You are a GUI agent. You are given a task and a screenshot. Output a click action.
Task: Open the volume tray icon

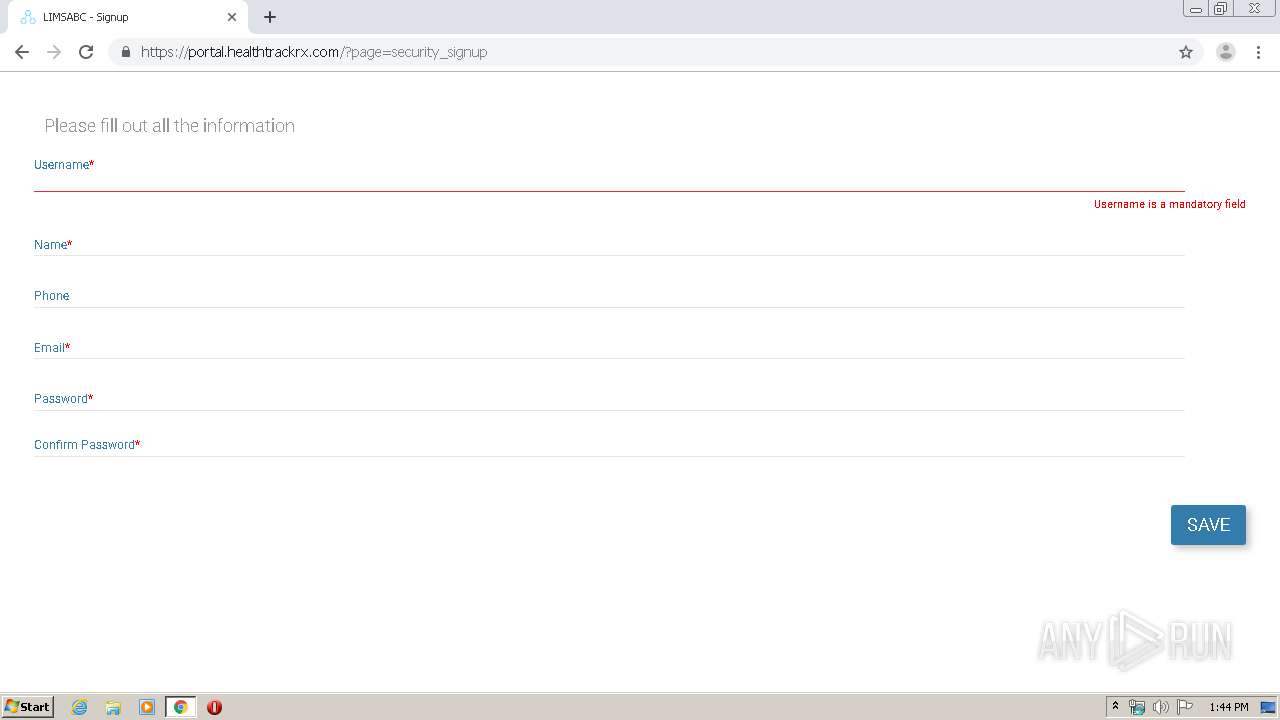pos(1161,707)
